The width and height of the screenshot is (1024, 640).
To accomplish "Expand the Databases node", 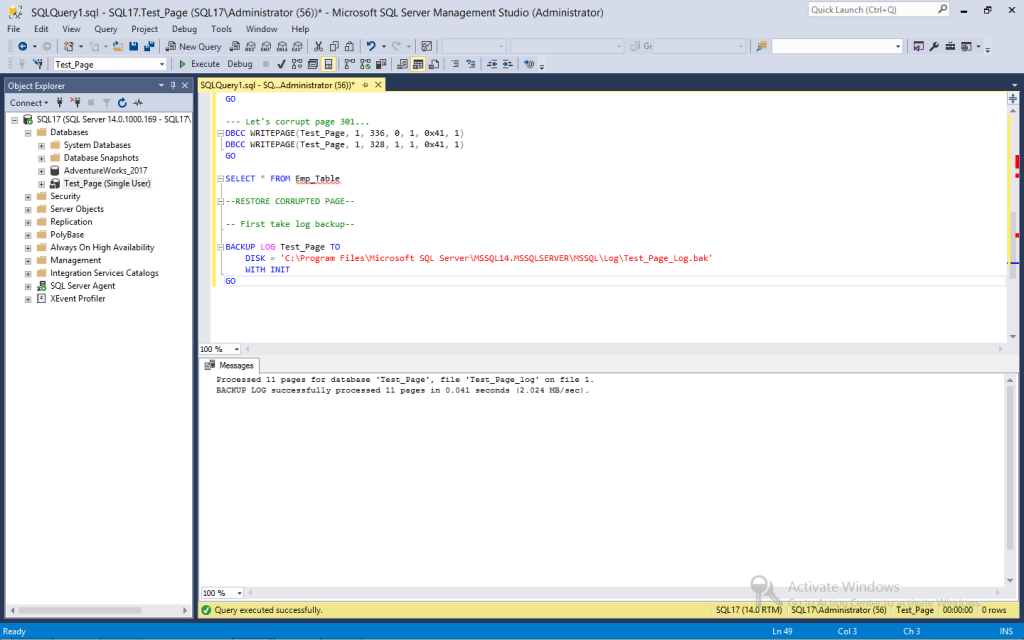I will point(27,131).
